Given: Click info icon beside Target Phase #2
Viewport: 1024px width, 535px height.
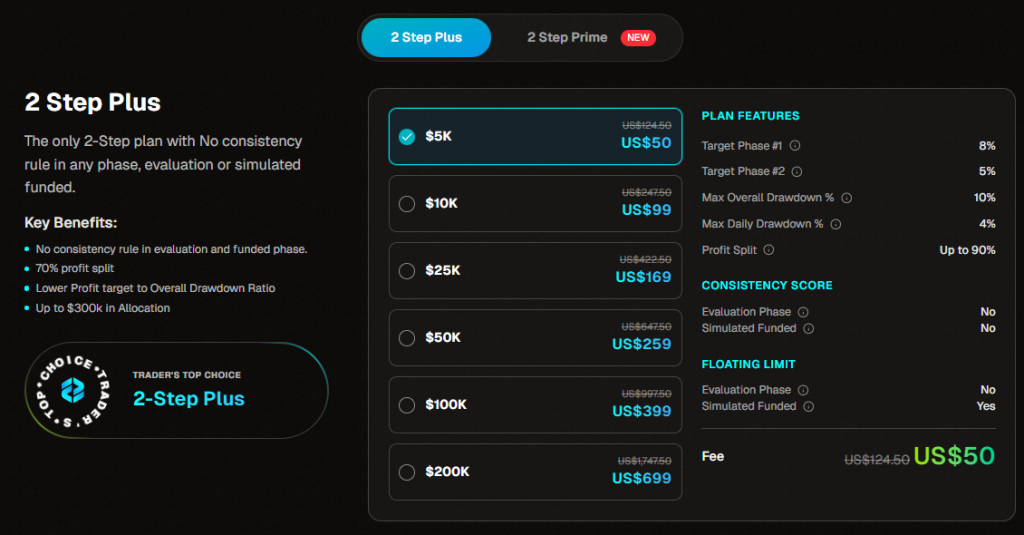Looking at the screenshot, I should 797,172.
